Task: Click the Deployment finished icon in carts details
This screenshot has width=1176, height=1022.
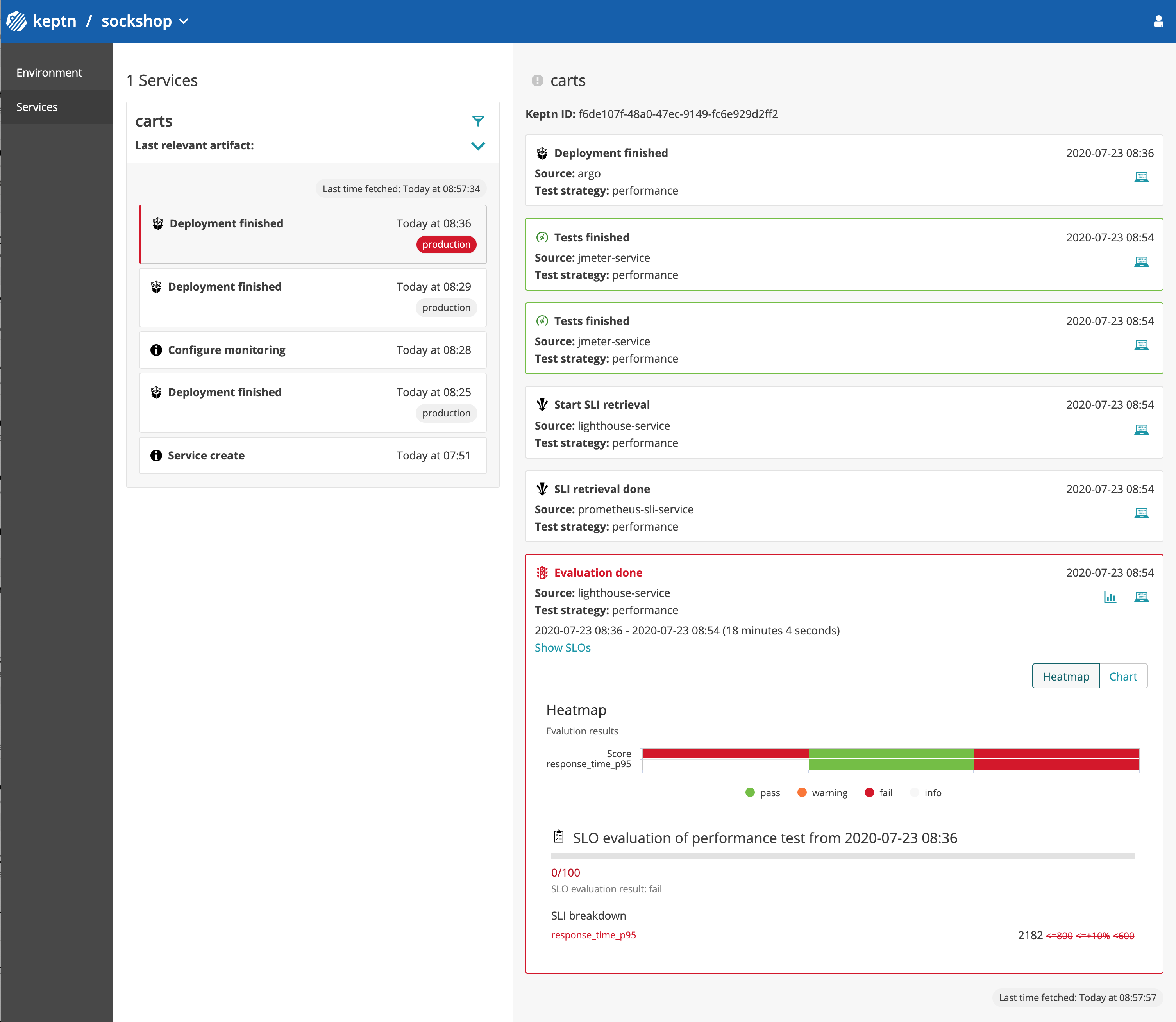Action: (x=542, y=154)
